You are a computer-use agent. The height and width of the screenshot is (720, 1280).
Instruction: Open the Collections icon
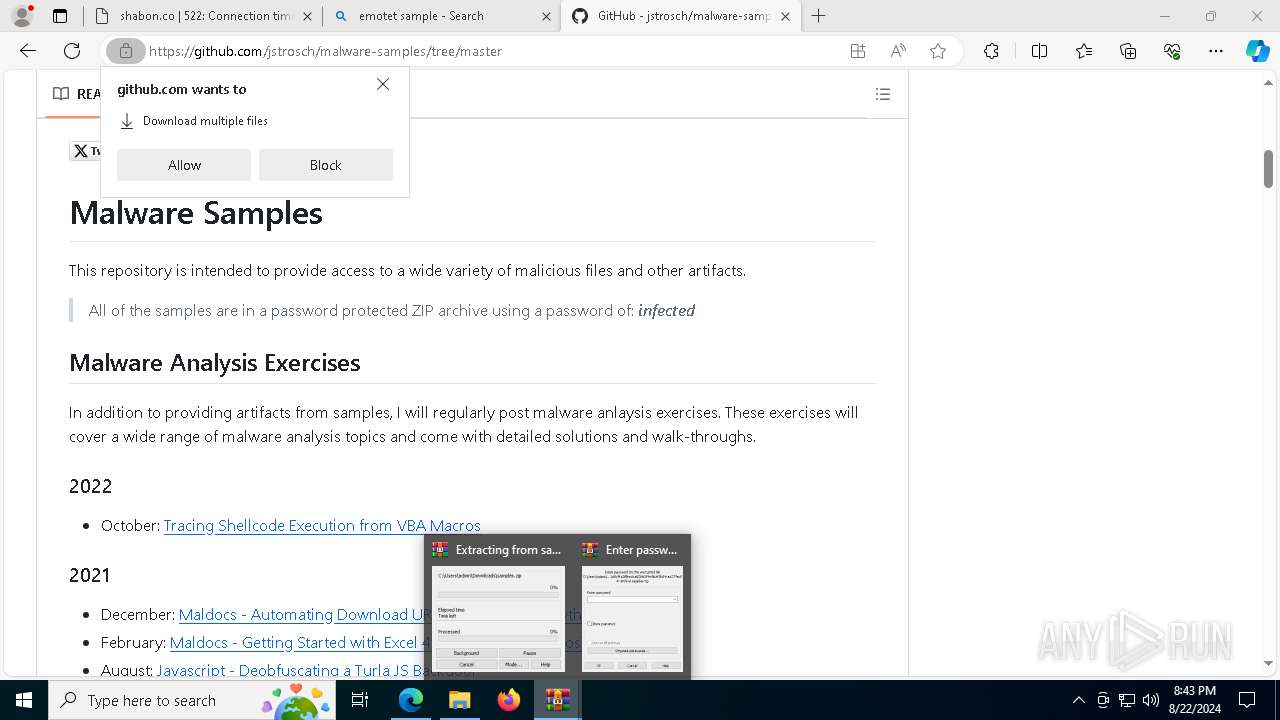[x=1128, y=51]
